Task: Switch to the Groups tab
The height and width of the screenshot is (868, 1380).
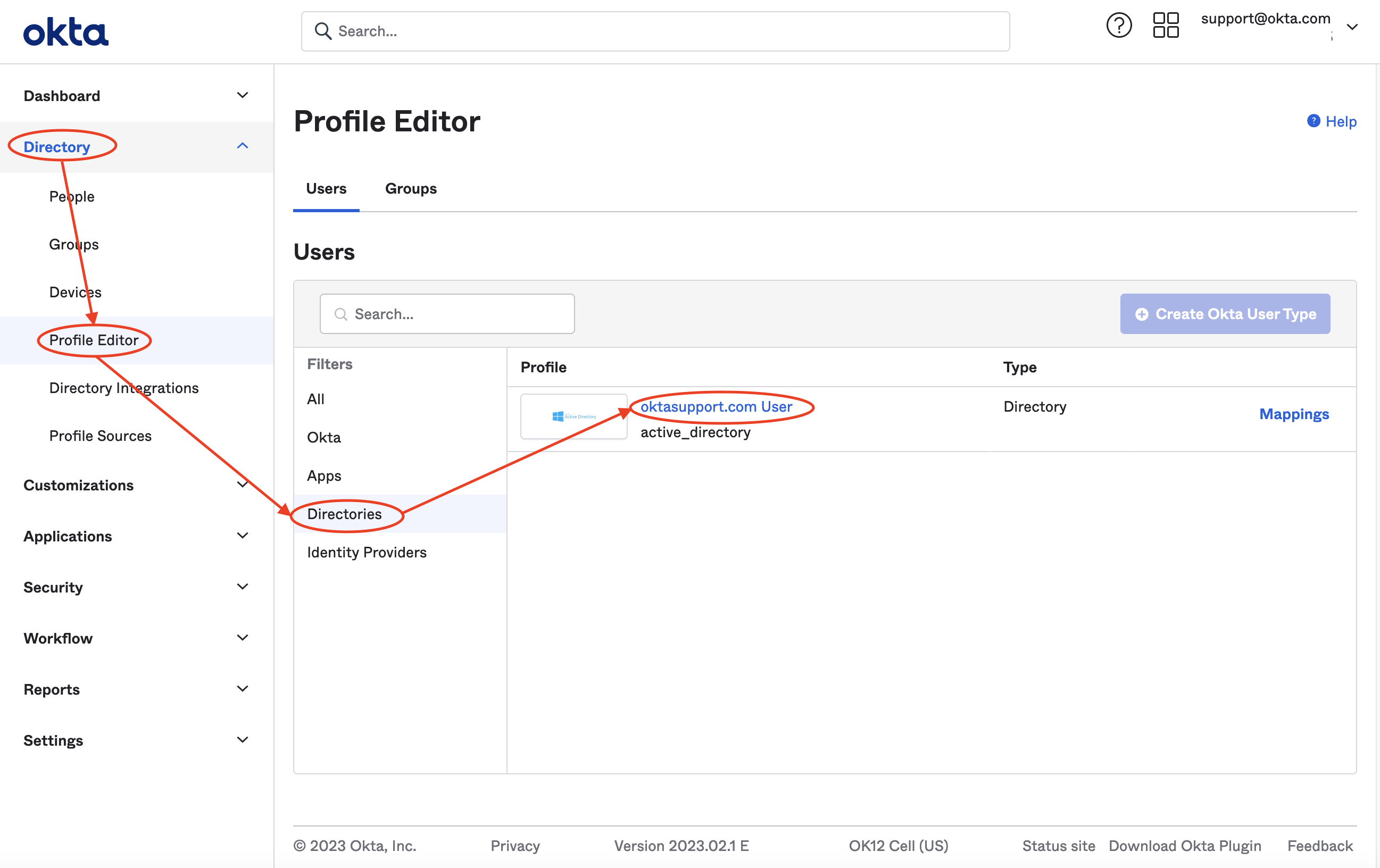Action: 410,188
